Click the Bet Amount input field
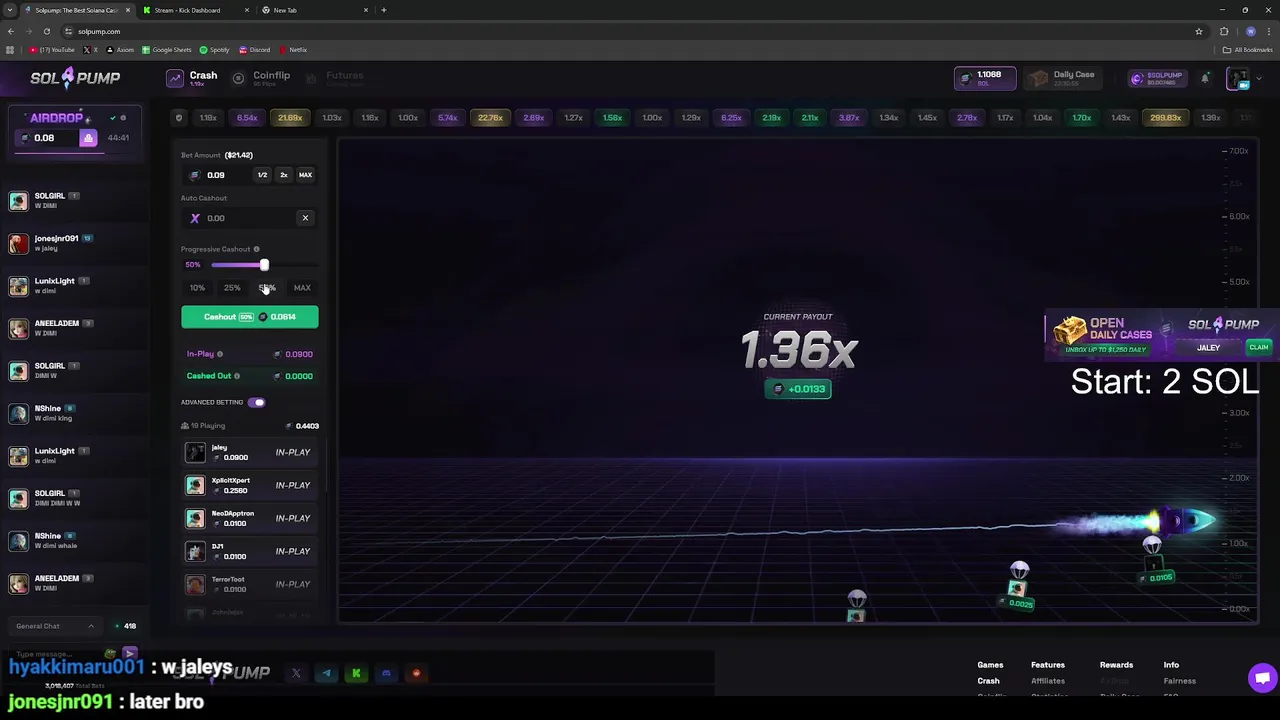The height and width of the screenshot is (720, 1280). (x=217, y=175)
